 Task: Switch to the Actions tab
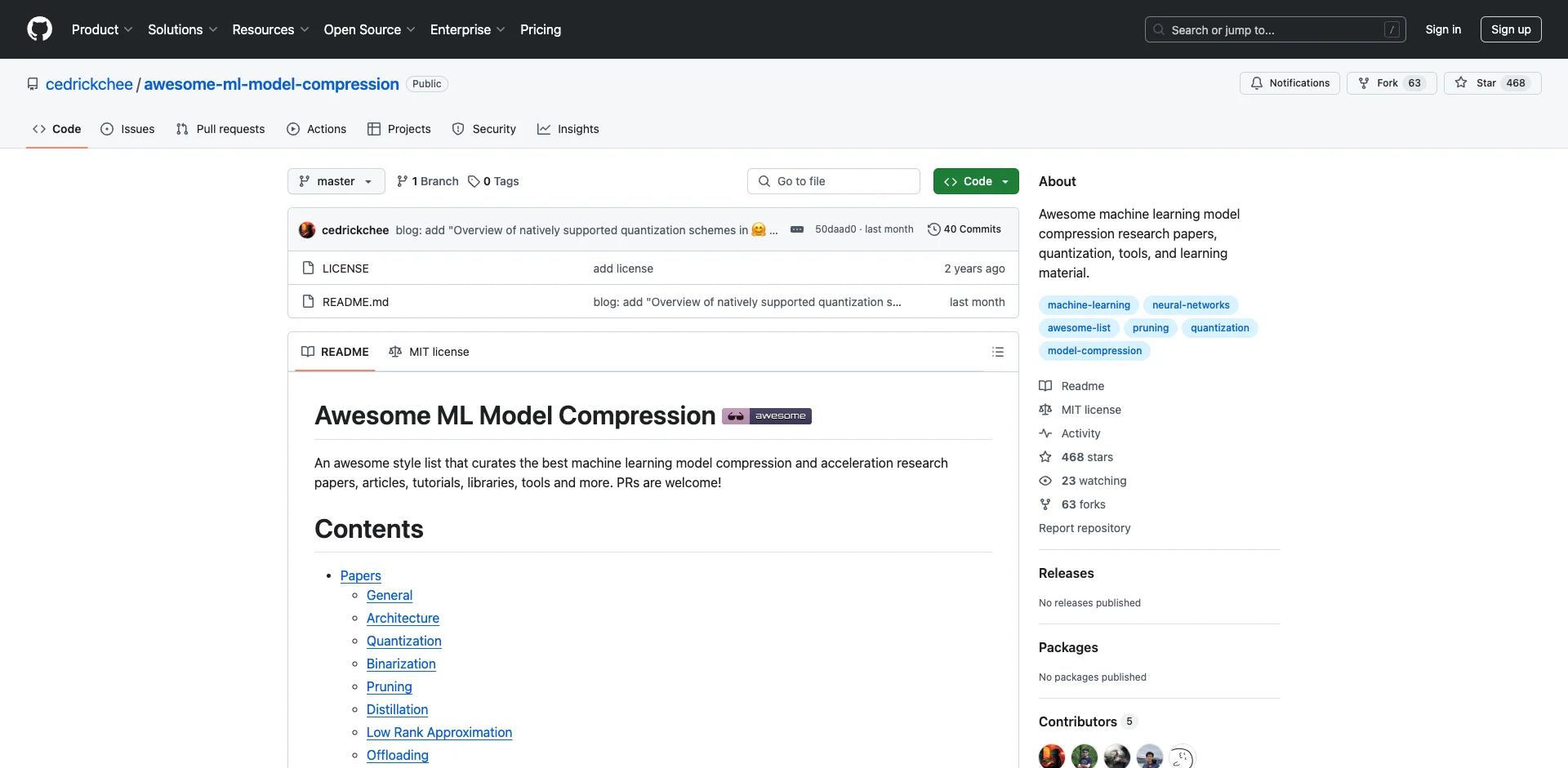(317, 129)
